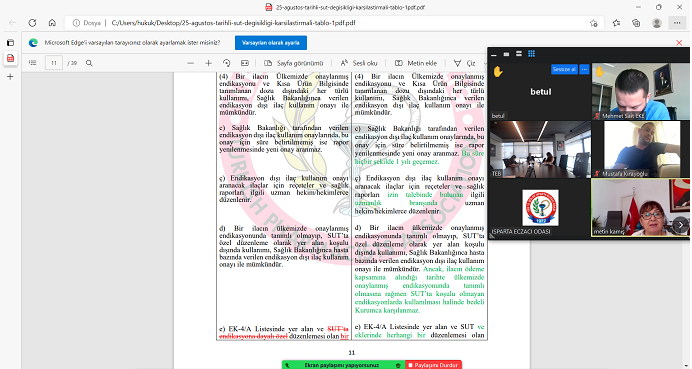Select the 'Çiz' draw tool
This screenshot has width=692, height=369.
[x=465, y=63]
